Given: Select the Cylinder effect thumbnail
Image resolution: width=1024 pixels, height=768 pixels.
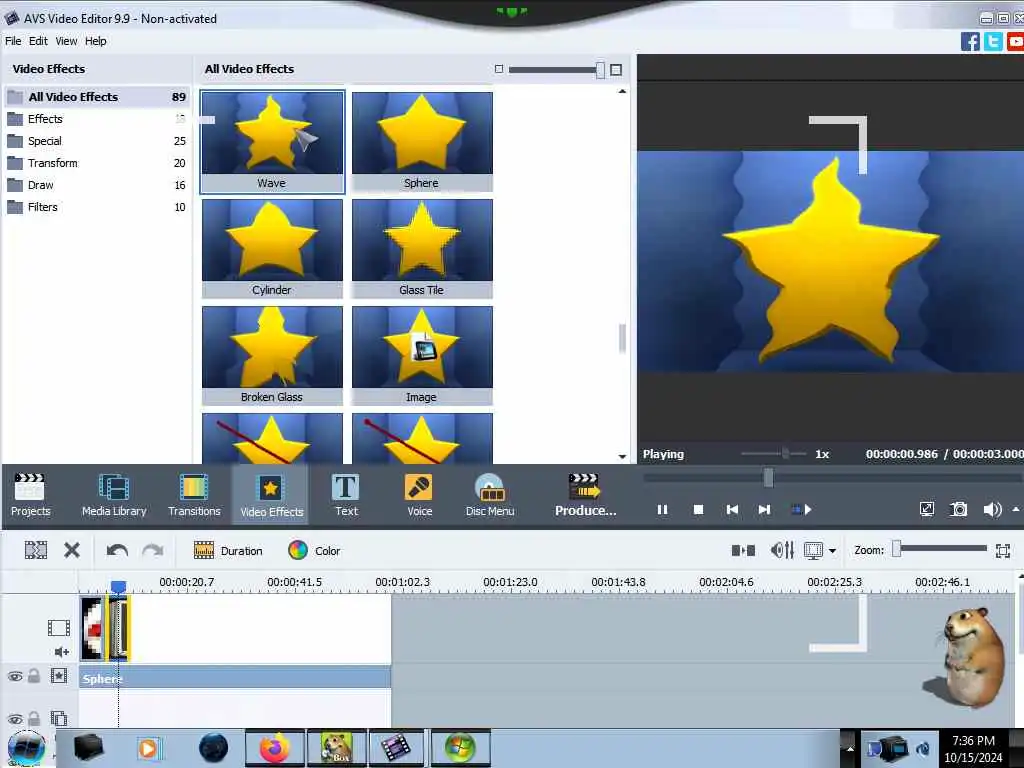Looking at the screenshot, I should coord(272,249).
